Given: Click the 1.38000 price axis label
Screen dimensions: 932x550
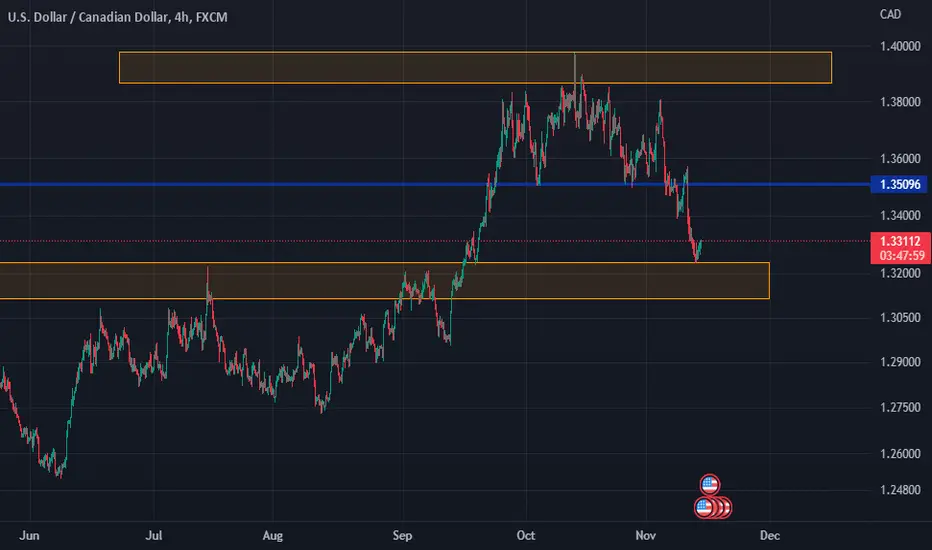Looking at the screenshot, I should click(x=900, y=102).
